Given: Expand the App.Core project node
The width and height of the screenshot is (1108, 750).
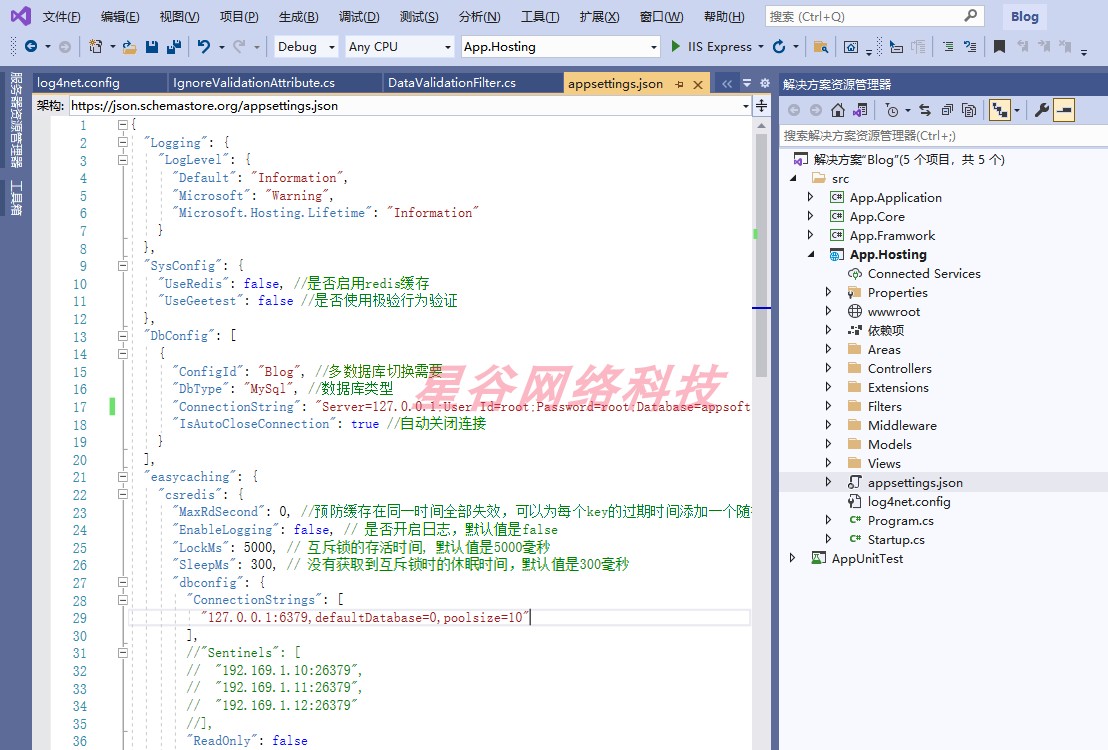Looking at the screenshot, I should pyautogui.click(x=811, y=216).
